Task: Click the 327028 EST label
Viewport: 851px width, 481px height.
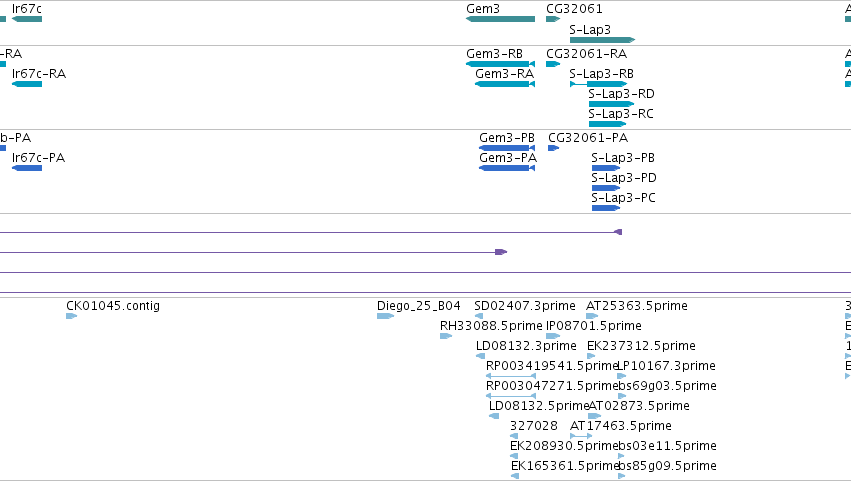Action: [534, 426]
